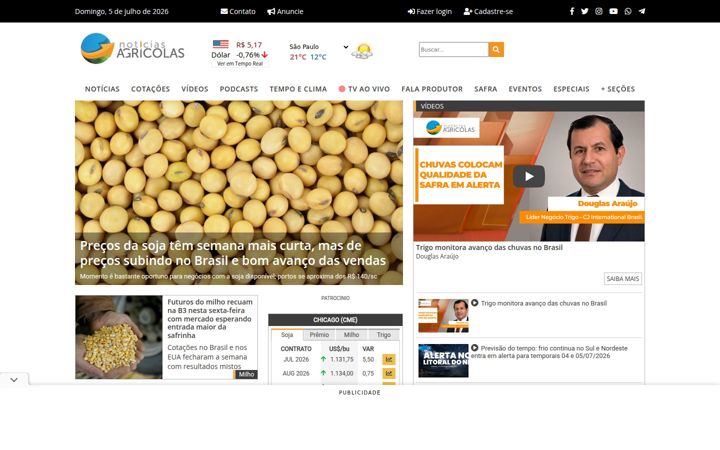The image size is (720, 450).
Task: Open the WhatsApp social icon
Action: [x=628, y=11]
